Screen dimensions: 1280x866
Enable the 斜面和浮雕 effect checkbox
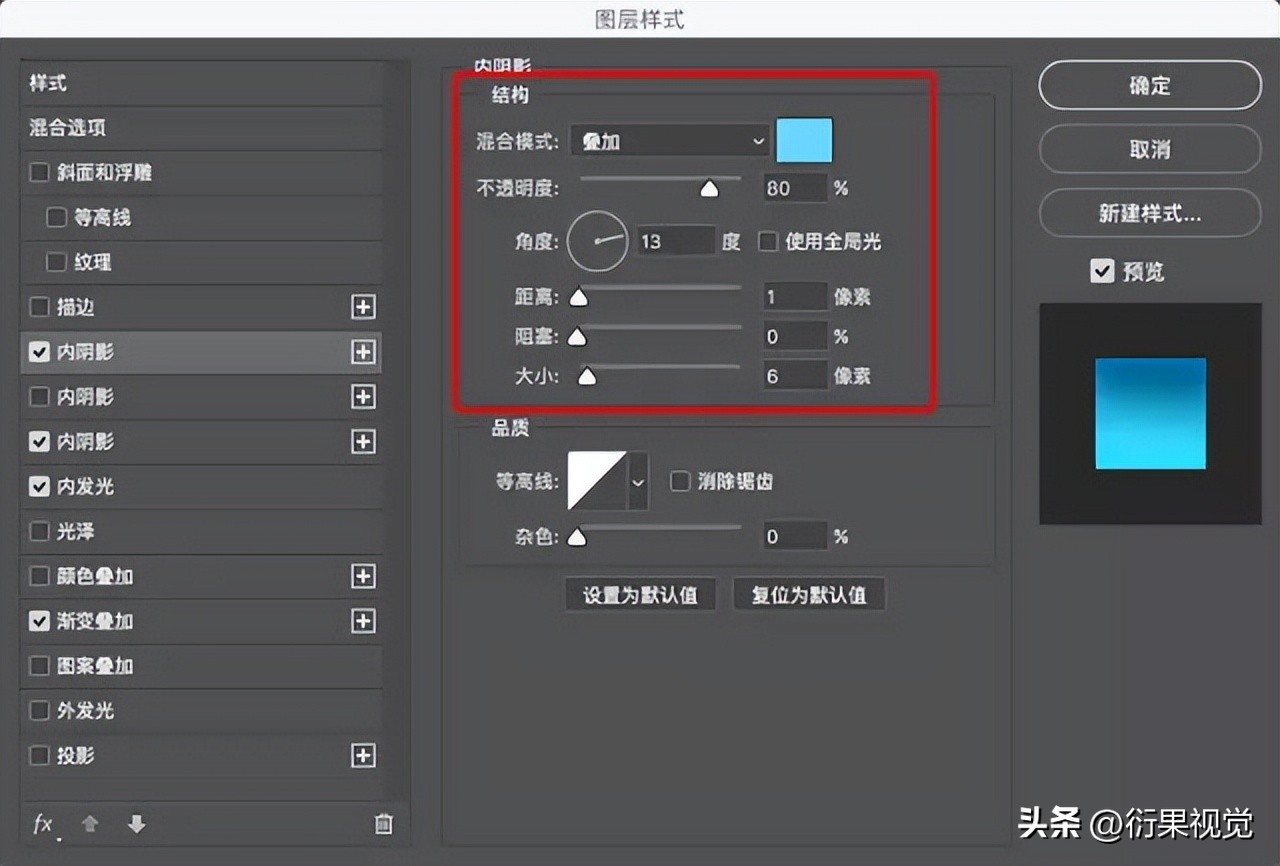point(40,172)
